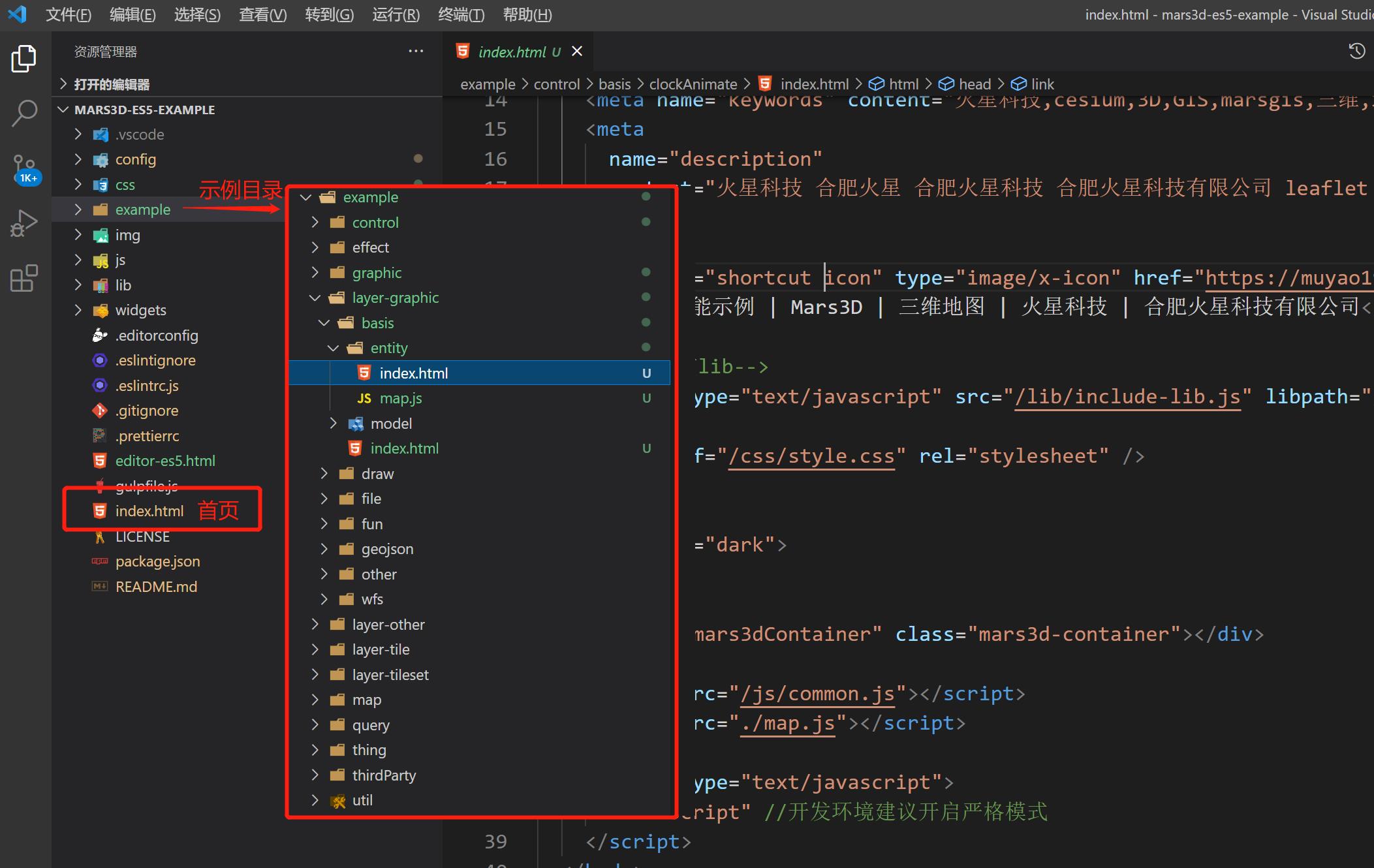Click the HTML icon of editor-es5.html
The image size is (1374, 868).
pos(100,461)
